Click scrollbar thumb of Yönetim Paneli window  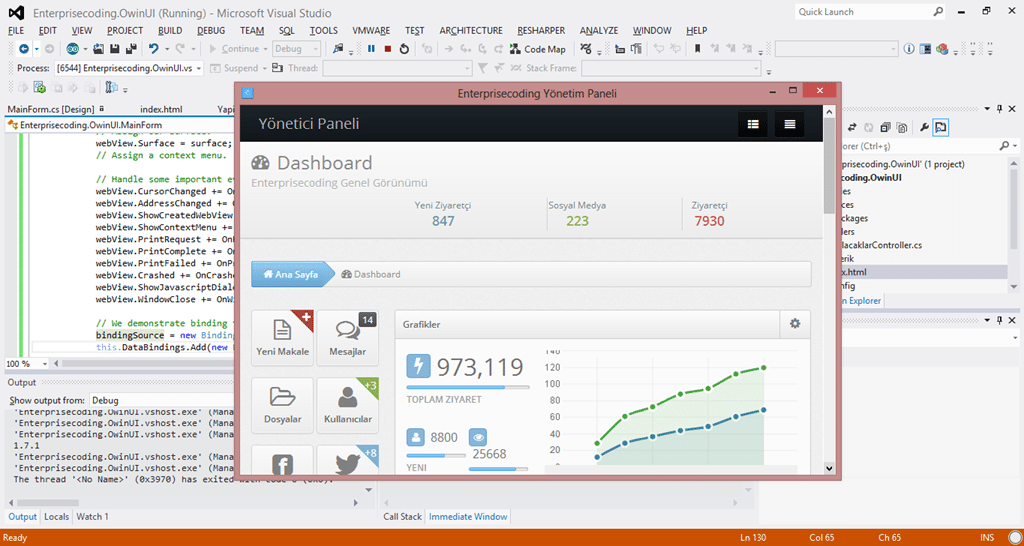point(829,165)
